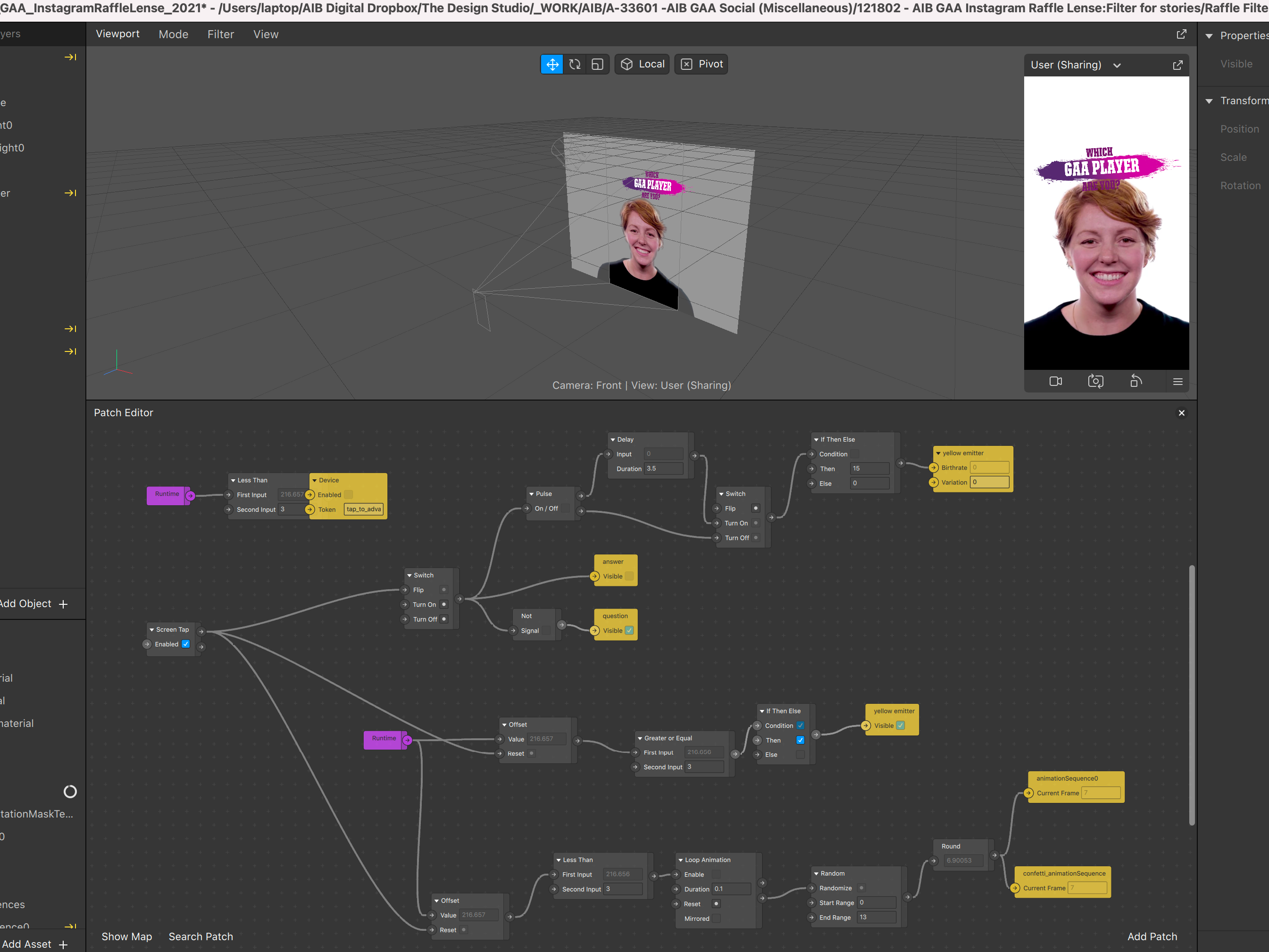Click the top Runtime patch output port

pyautogui.click(x=190, y=496)
